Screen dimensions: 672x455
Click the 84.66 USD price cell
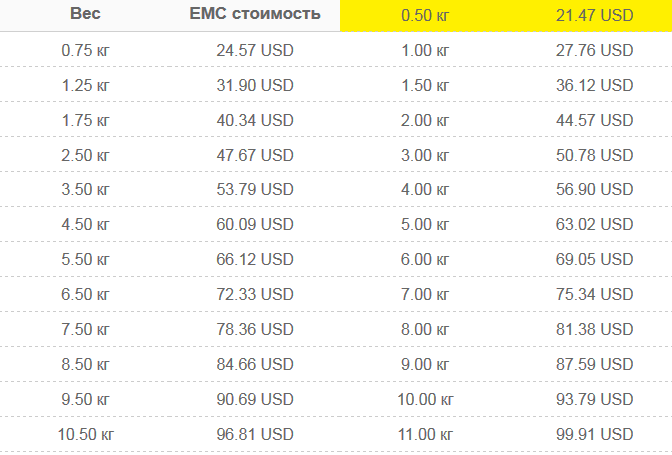point(255,365)
